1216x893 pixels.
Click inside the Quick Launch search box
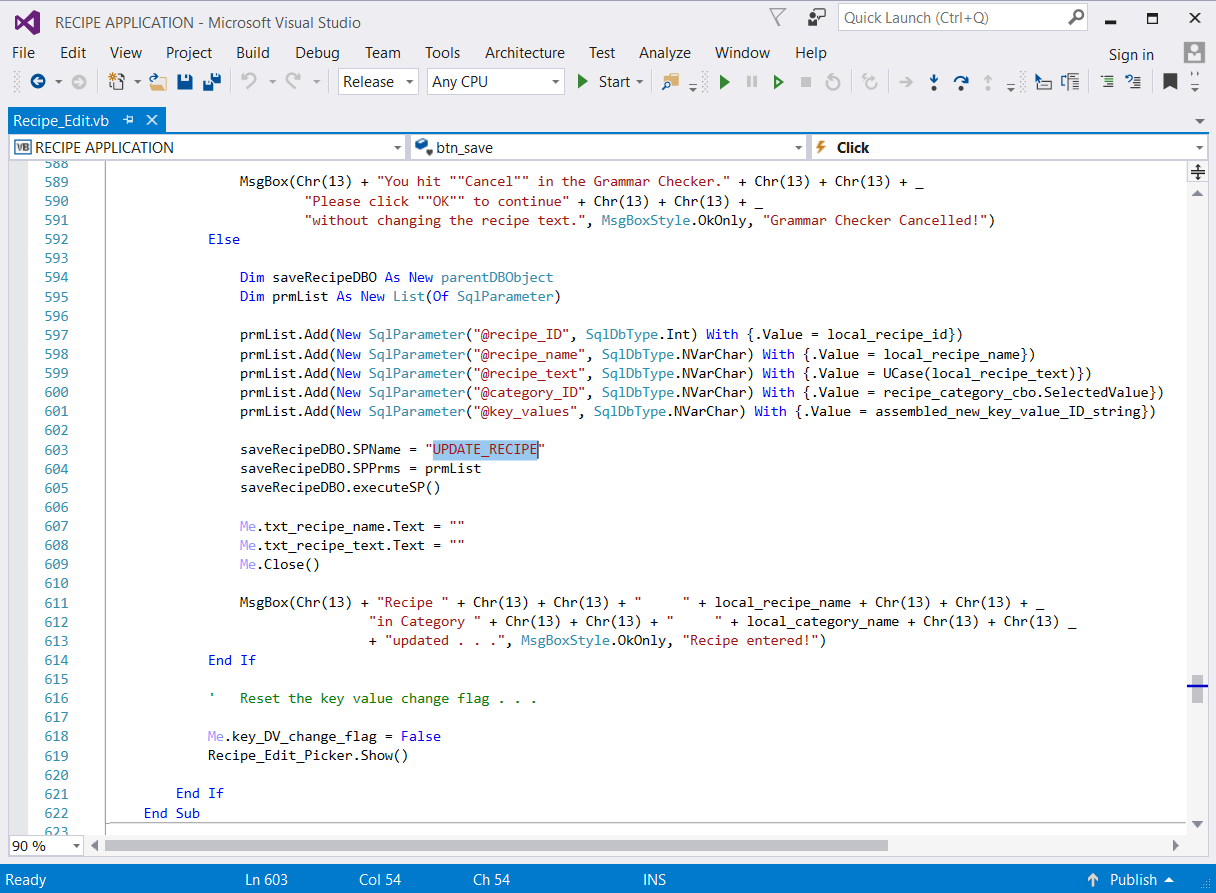[x=953, y=17]
